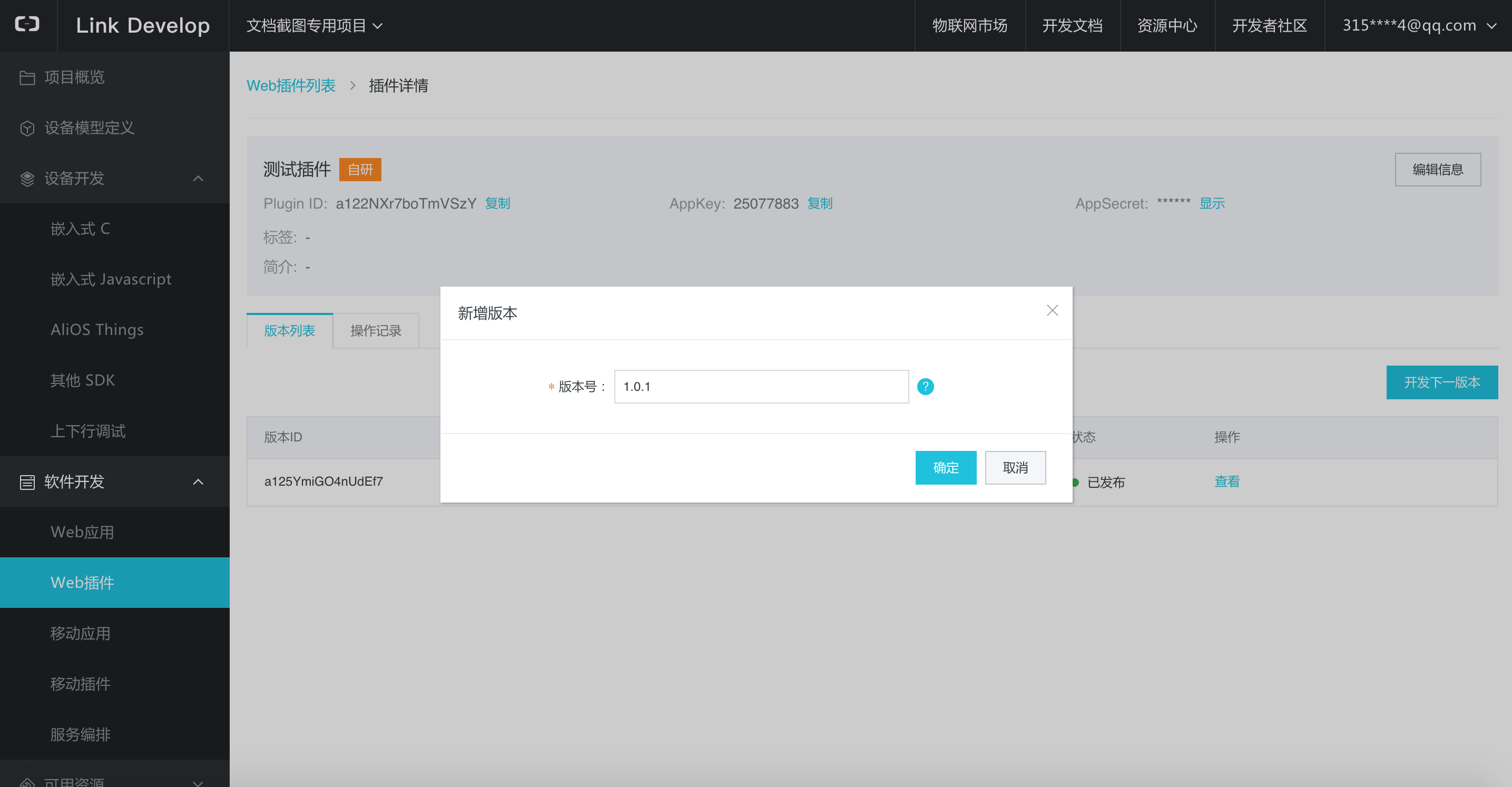The height and width of the screenshot is (787, 1512).
Task: Select AliOS Things in sidebar
Action: (114, 330)
